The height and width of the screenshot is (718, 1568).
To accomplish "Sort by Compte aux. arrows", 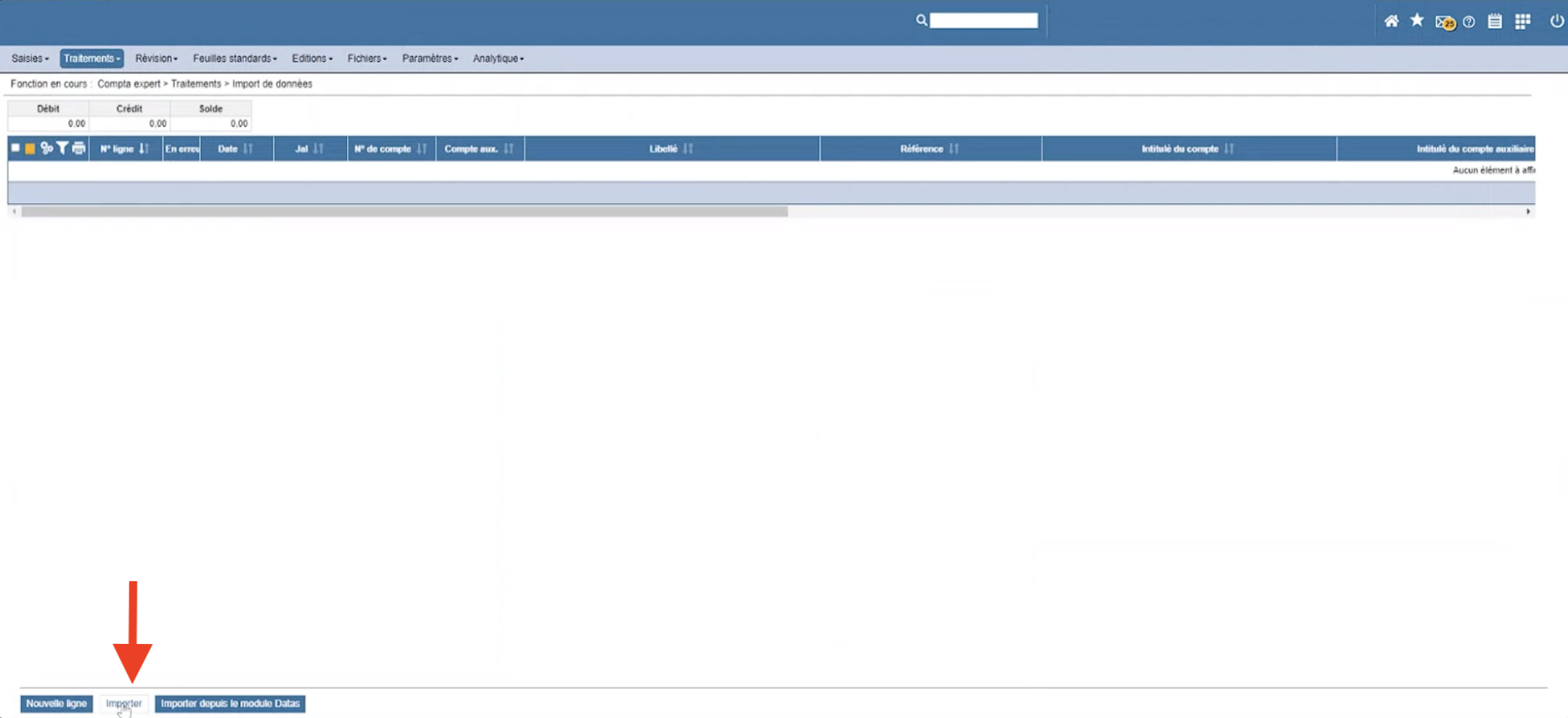I will tap(509, 149).
